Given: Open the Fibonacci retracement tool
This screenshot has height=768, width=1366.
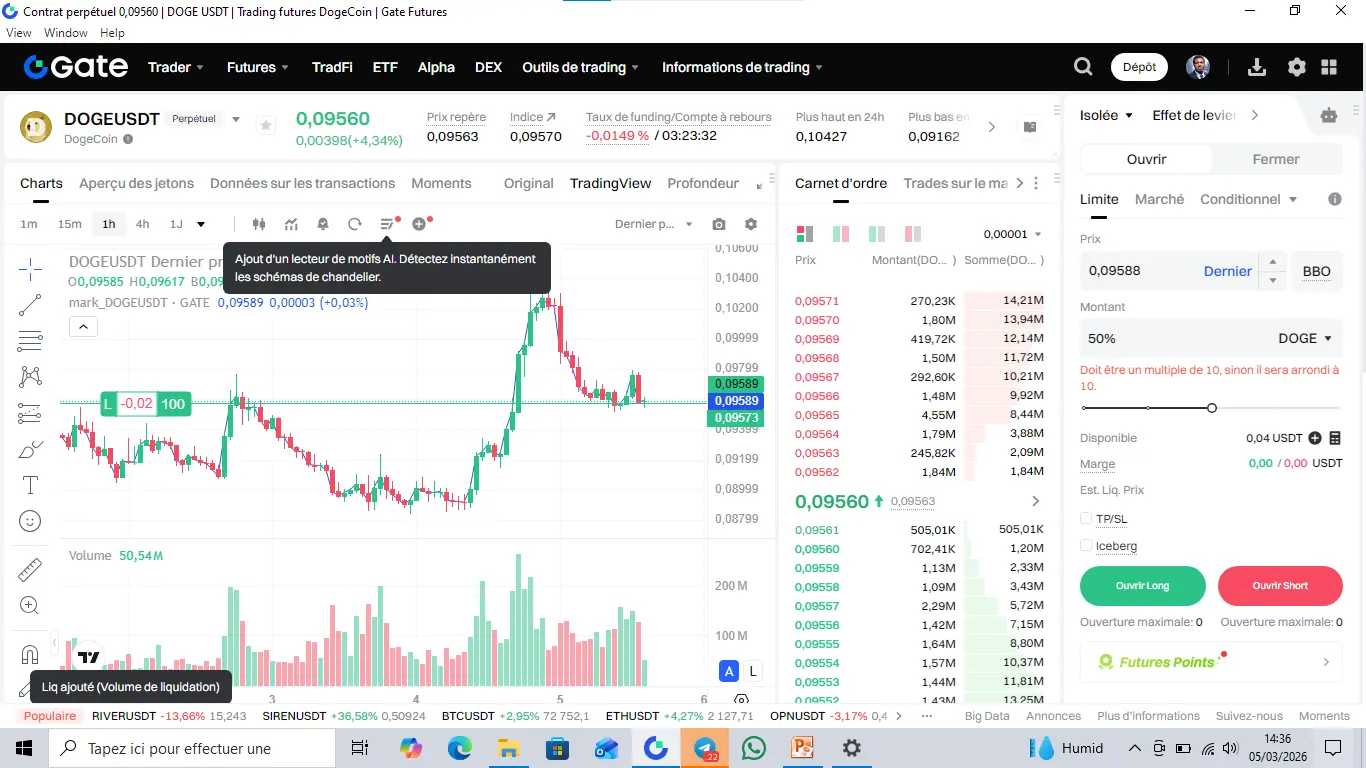Looking at the screenshot, I should 30,341.
